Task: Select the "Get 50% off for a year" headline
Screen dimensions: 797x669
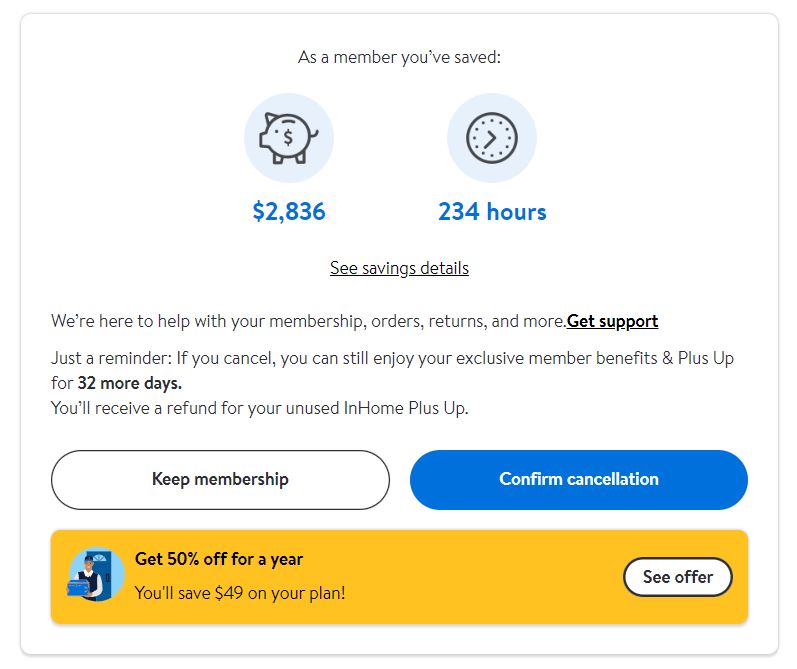Action: pos(219,559)
